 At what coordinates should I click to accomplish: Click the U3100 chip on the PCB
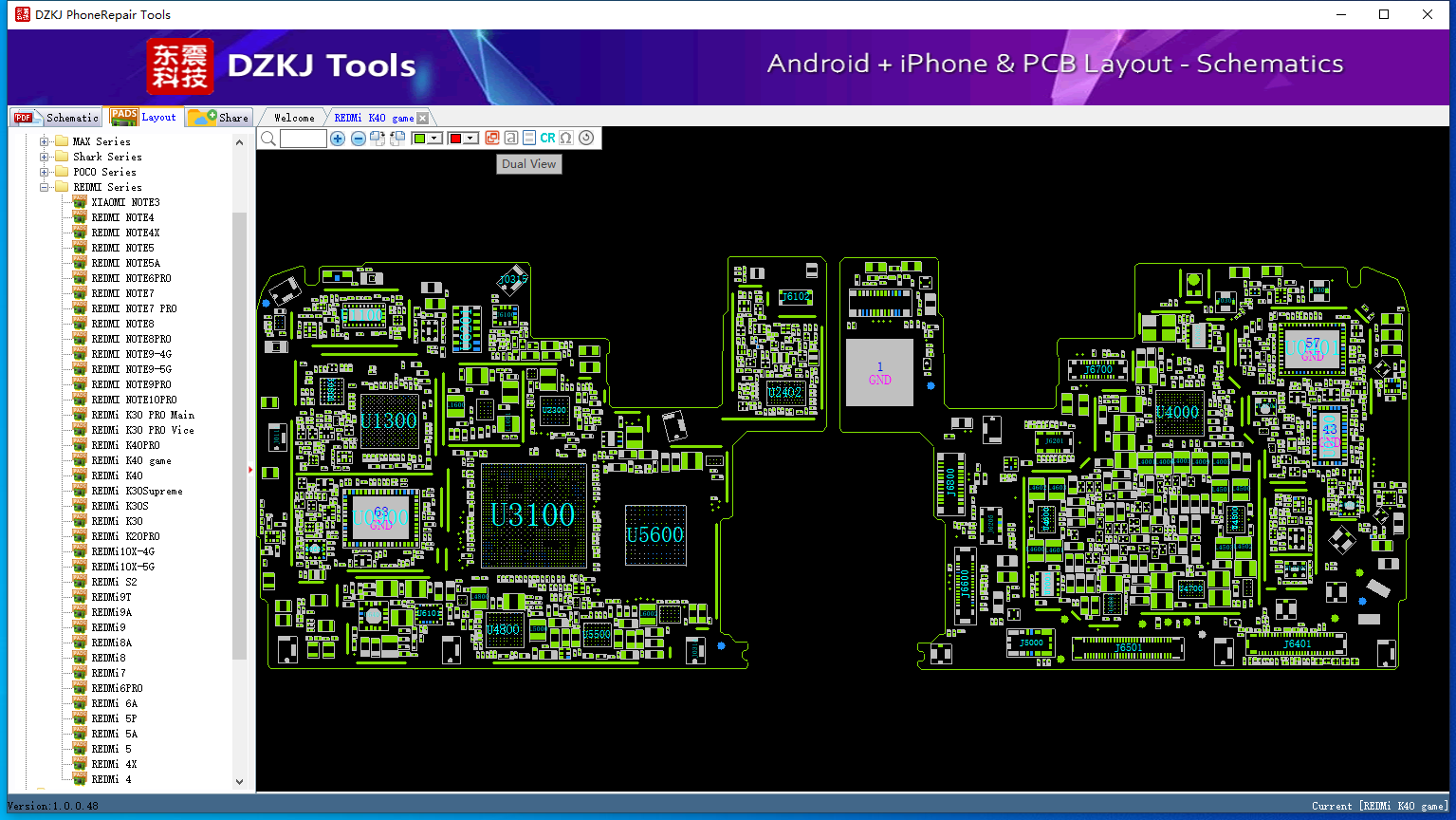tap(533, 515)
